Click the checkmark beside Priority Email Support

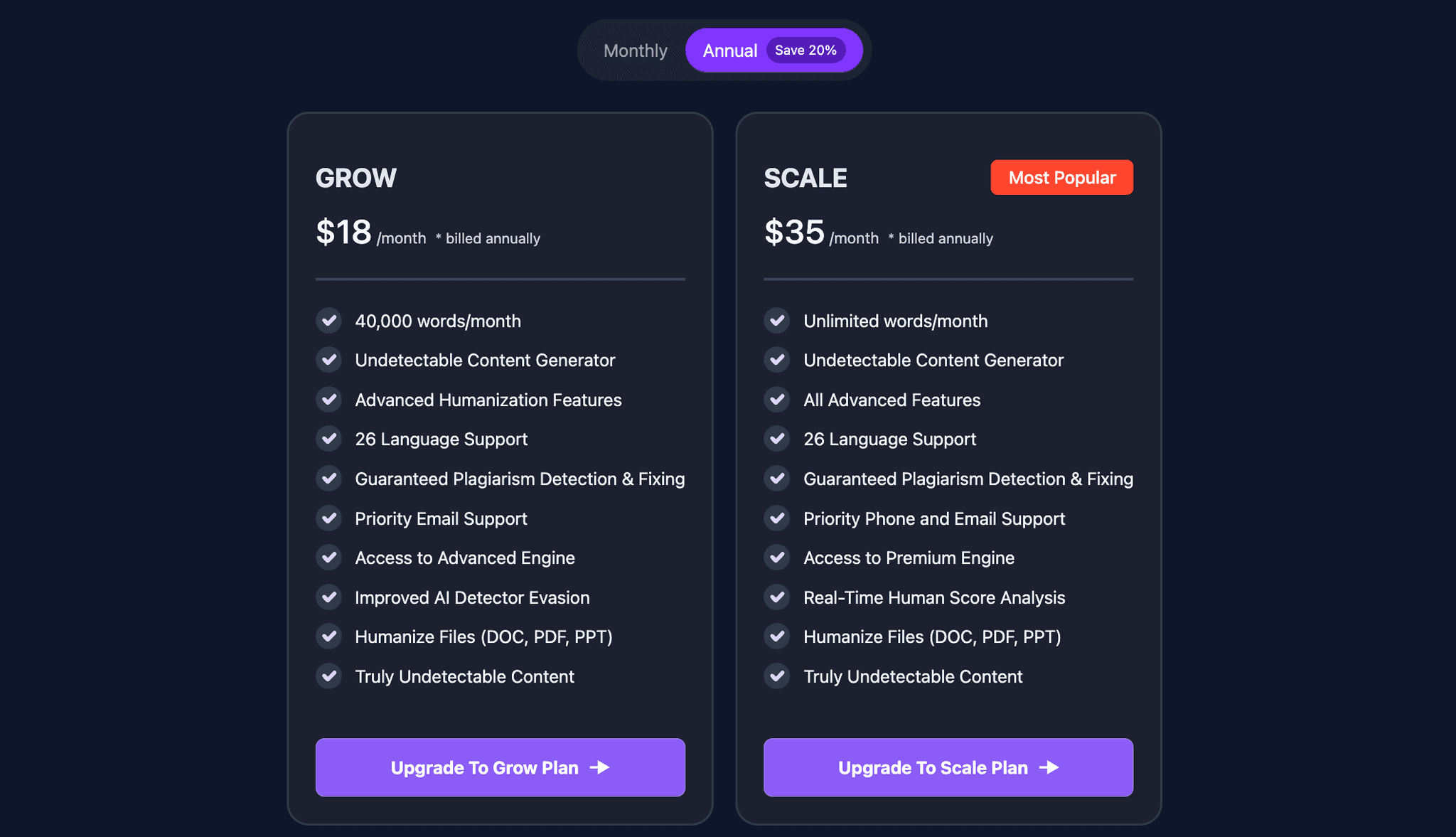point(328,518)
